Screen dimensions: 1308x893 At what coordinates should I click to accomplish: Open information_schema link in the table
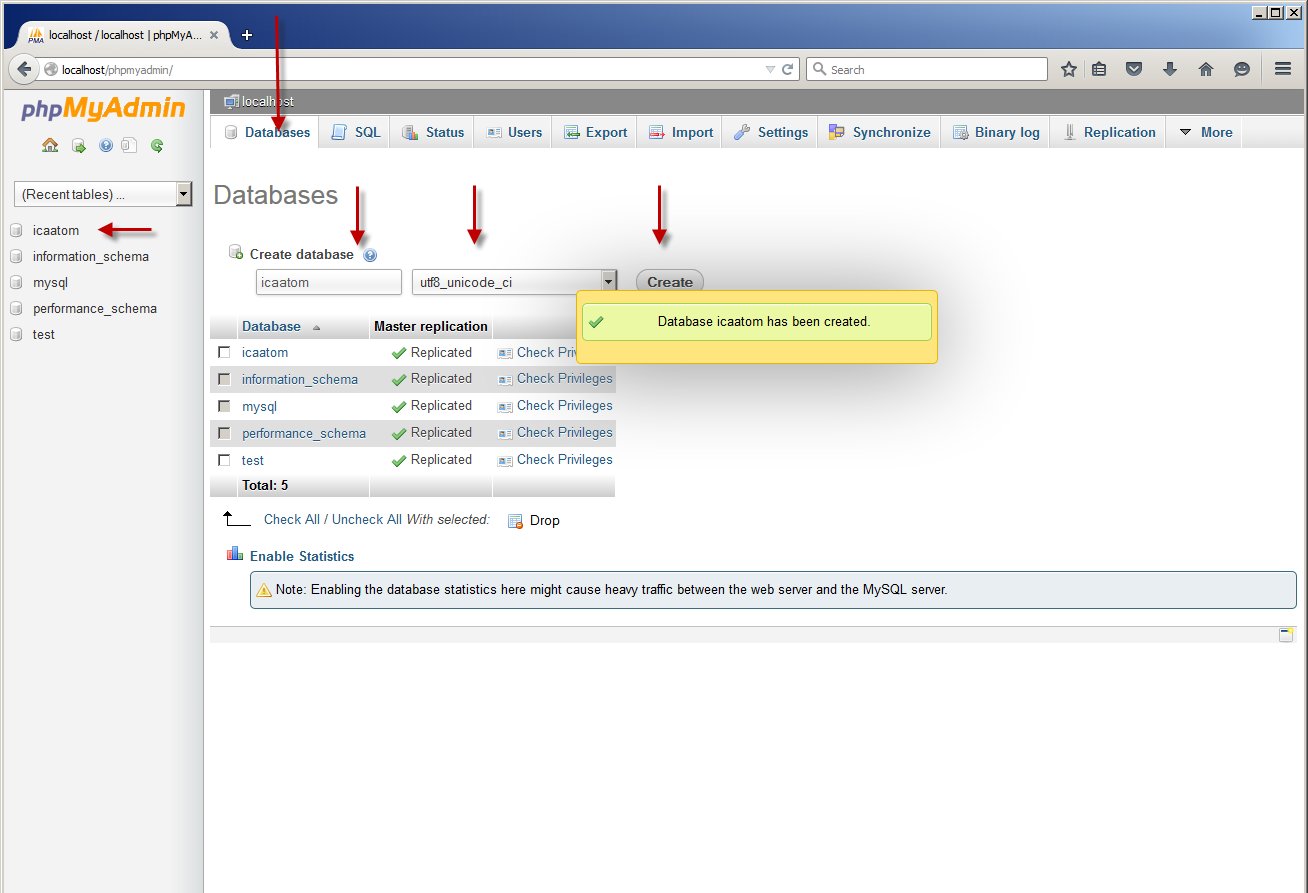coord(300,380)
